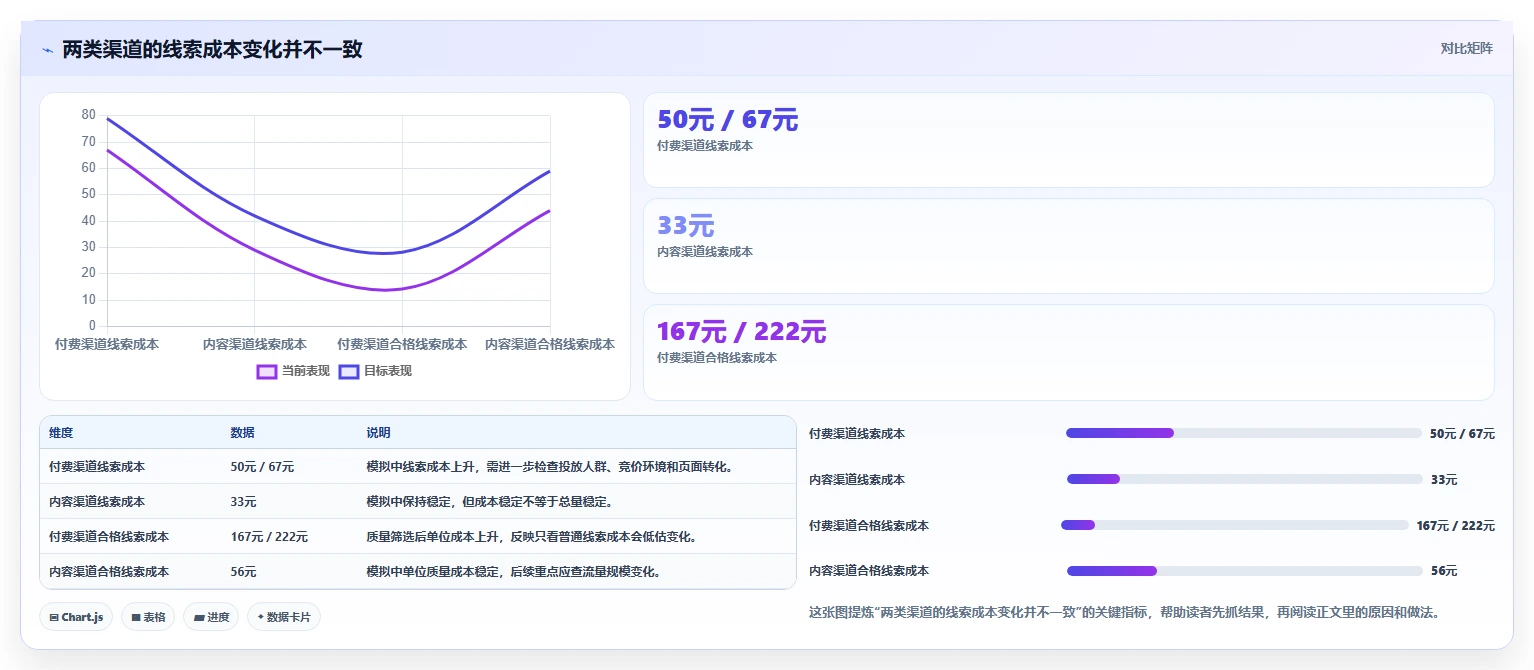The height and width of the screenshot is (670, 1534).
Task: Click the 80 tick on the chart y-axis
Action: 89,115
